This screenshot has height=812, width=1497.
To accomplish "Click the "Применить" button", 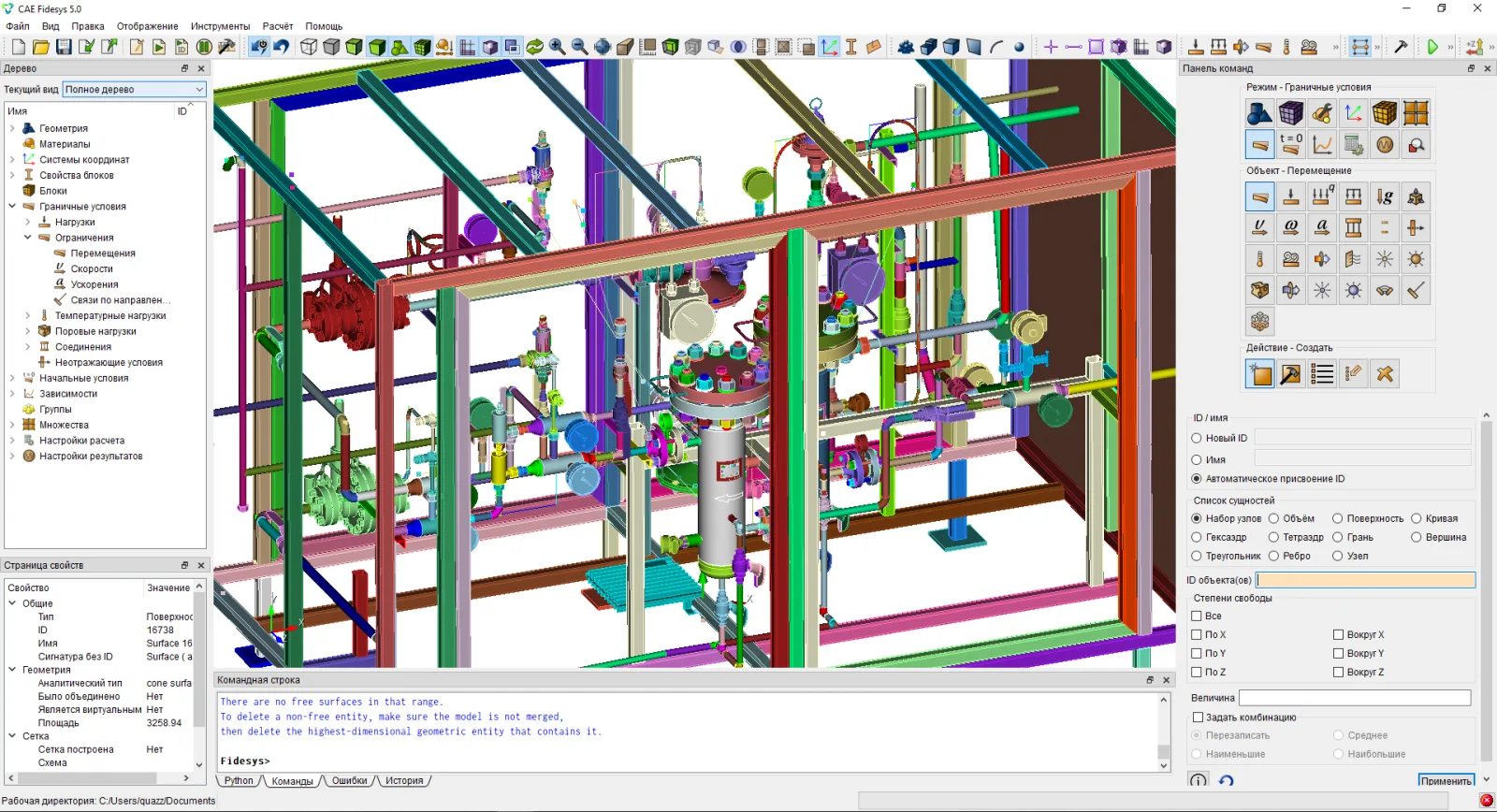I will tap(1446, 781).
